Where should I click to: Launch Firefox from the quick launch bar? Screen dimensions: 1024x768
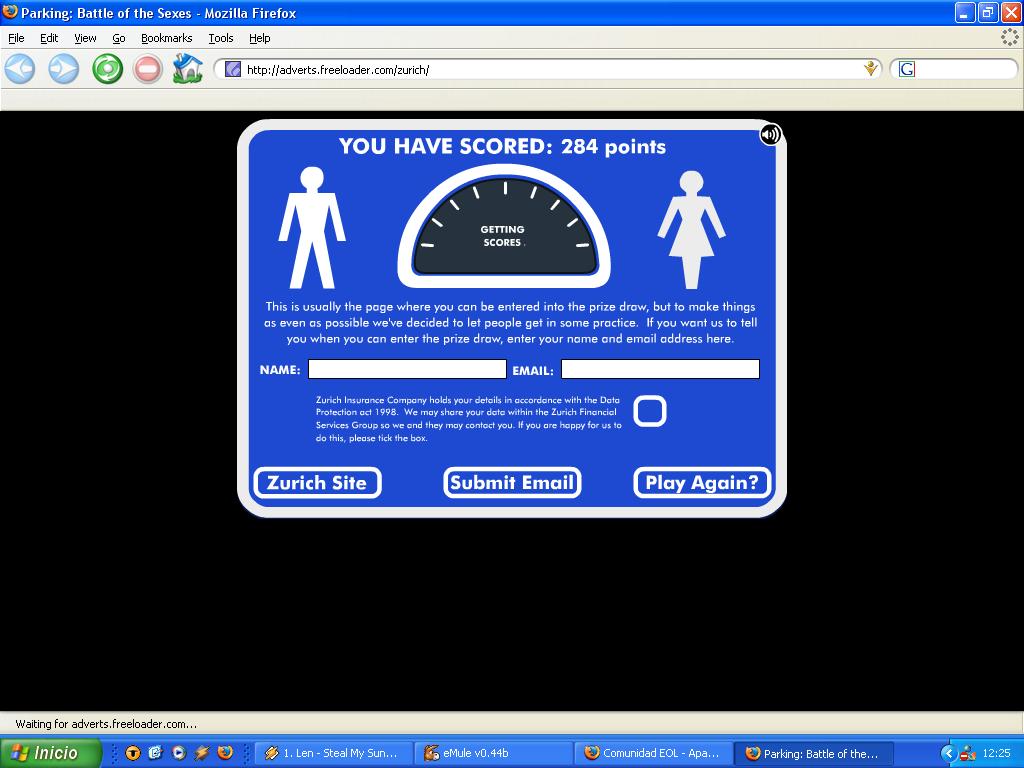225,753
